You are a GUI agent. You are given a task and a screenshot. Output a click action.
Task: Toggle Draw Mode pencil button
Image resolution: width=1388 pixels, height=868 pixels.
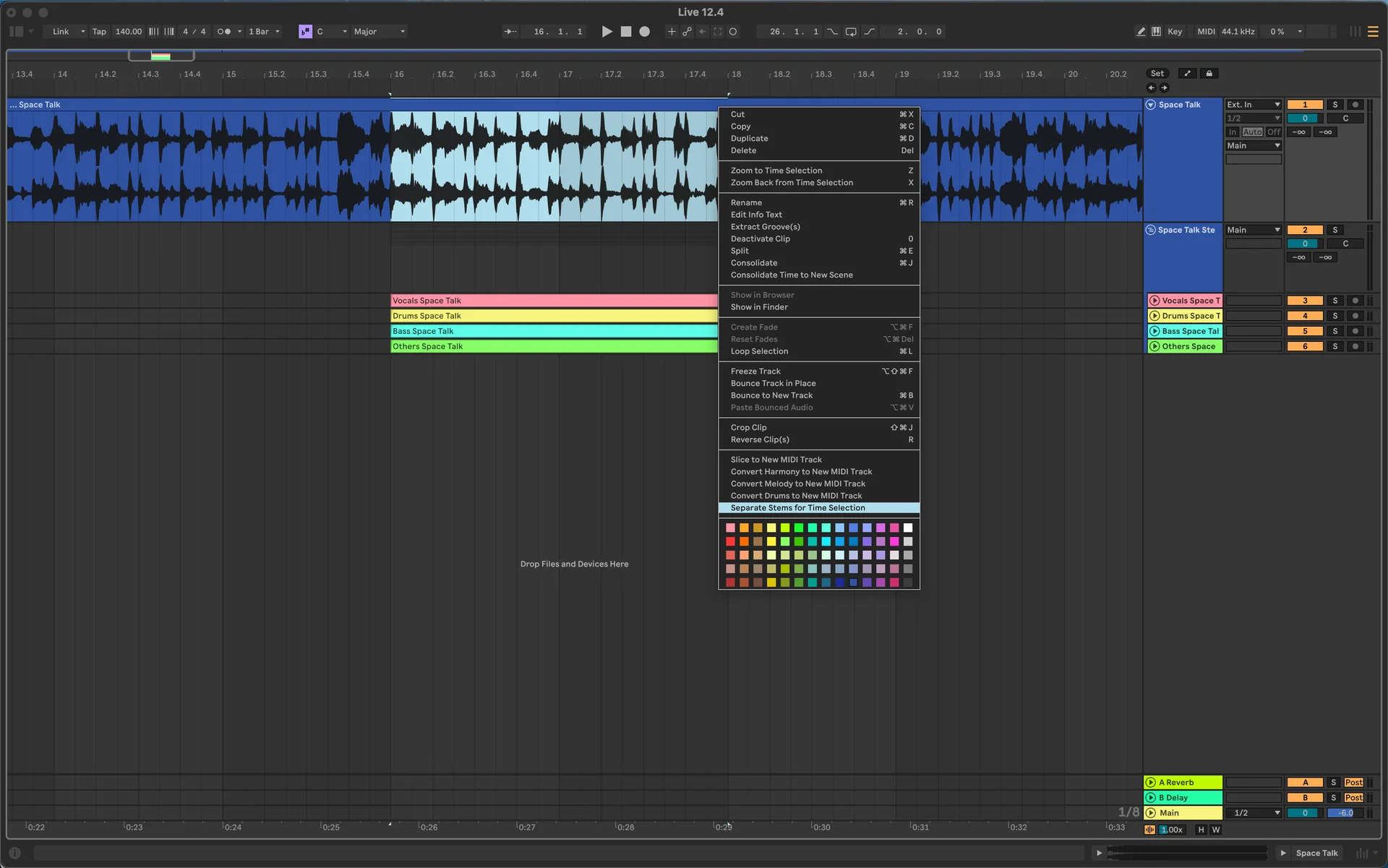pyautogui.click(x=1141, y=32)
